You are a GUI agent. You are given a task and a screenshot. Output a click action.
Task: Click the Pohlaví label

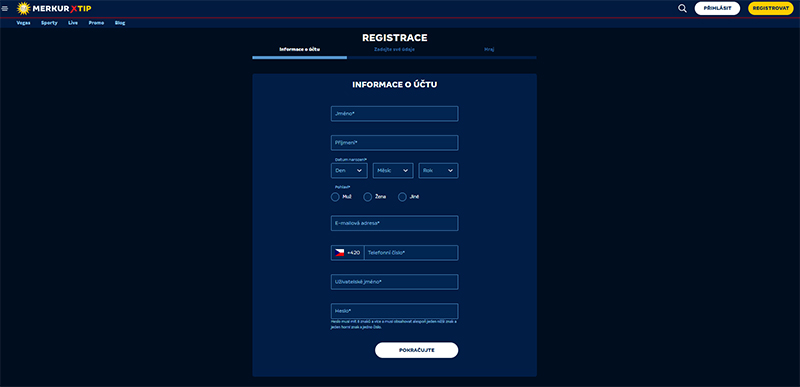343,187
